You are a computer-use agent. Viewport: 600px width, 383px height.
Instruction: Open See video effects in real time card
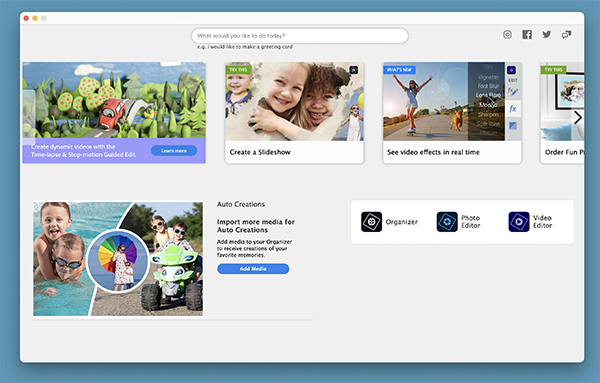click(452, 113)
